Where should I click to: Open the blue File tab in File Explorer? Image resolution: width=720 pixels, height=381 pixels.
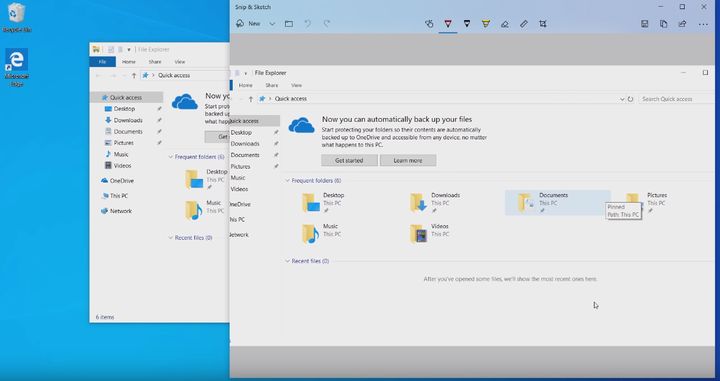coord(102,62)
